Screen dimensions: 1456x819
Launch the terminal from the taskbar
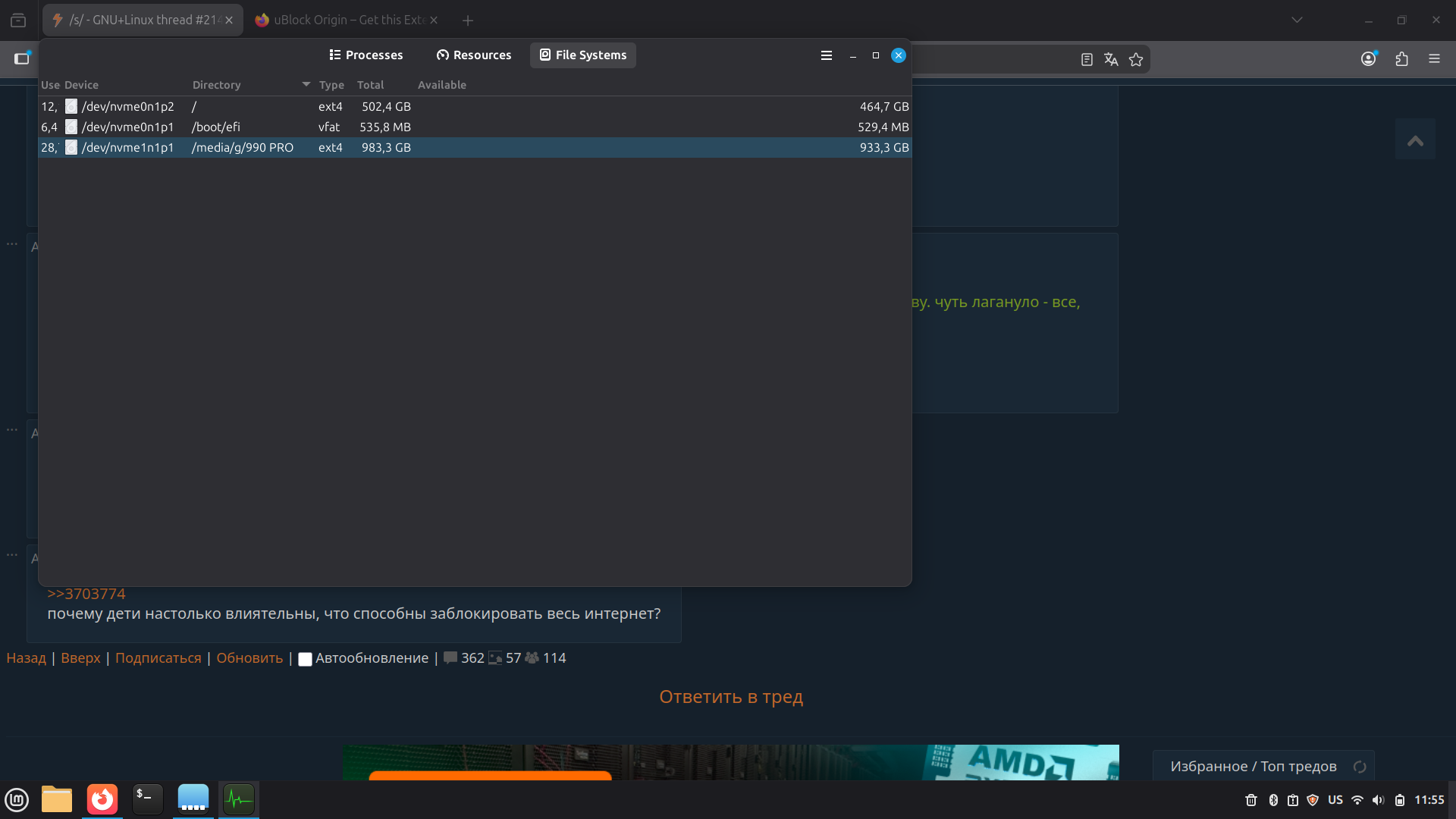[147, 799]
